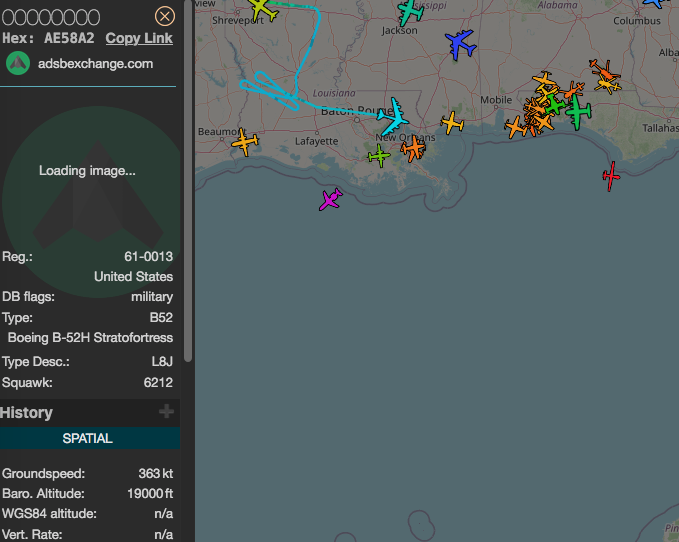This screenshot has width=679, height=542.
Task: Select the teal aircraft above Jackson
Action: (409, 12)
